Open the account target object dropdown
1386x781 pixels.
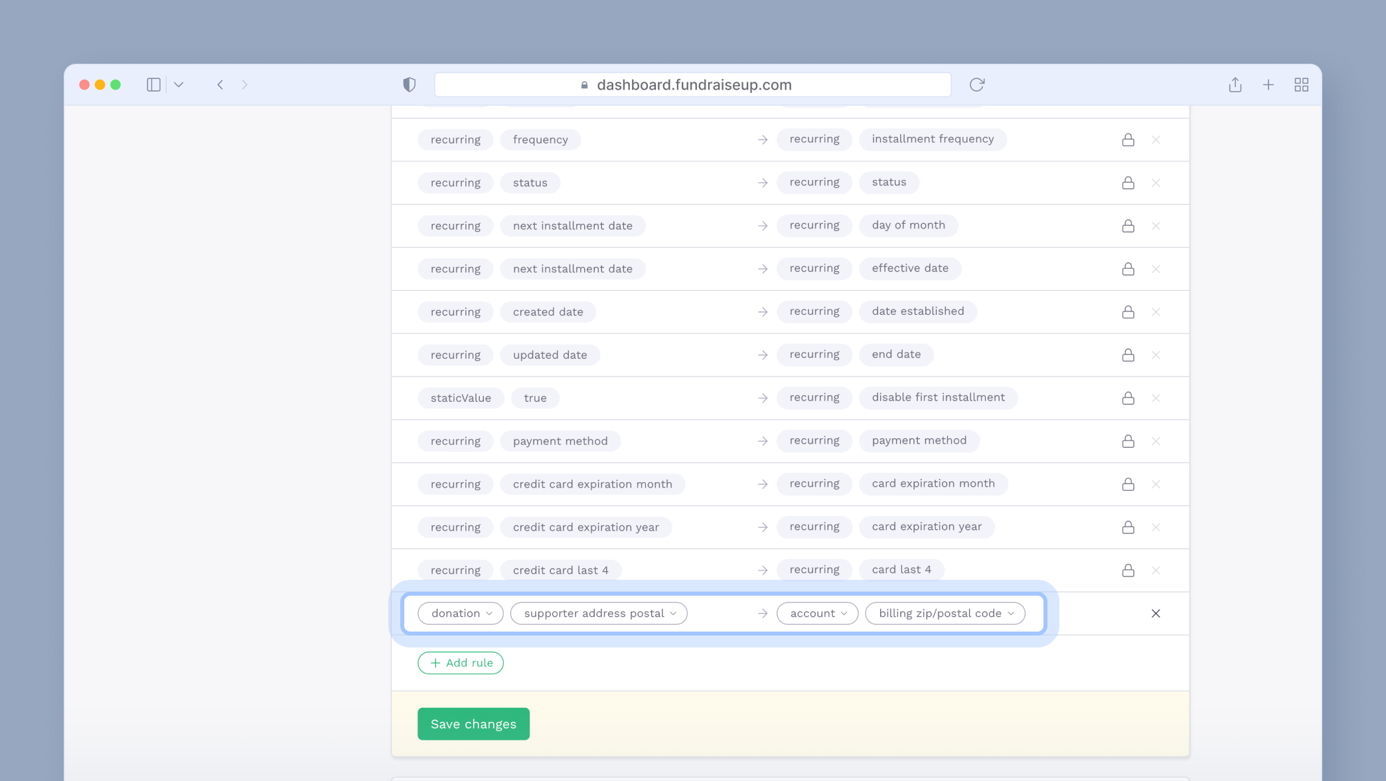(817, 613)
